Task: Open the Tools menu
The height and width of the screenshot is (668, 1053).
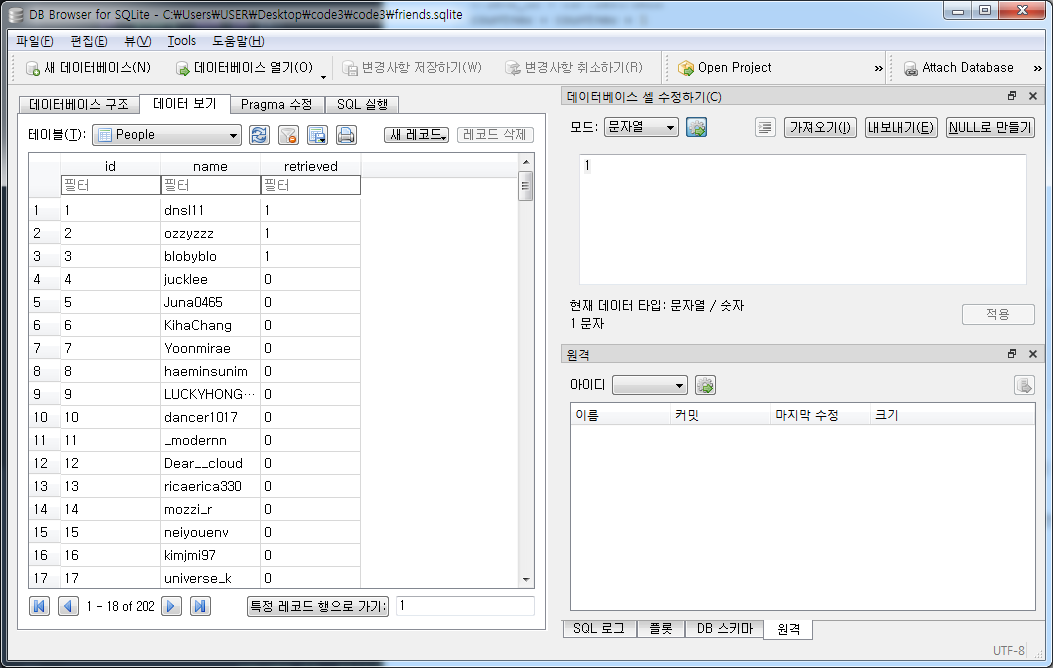Action: (x=181, y=41)
